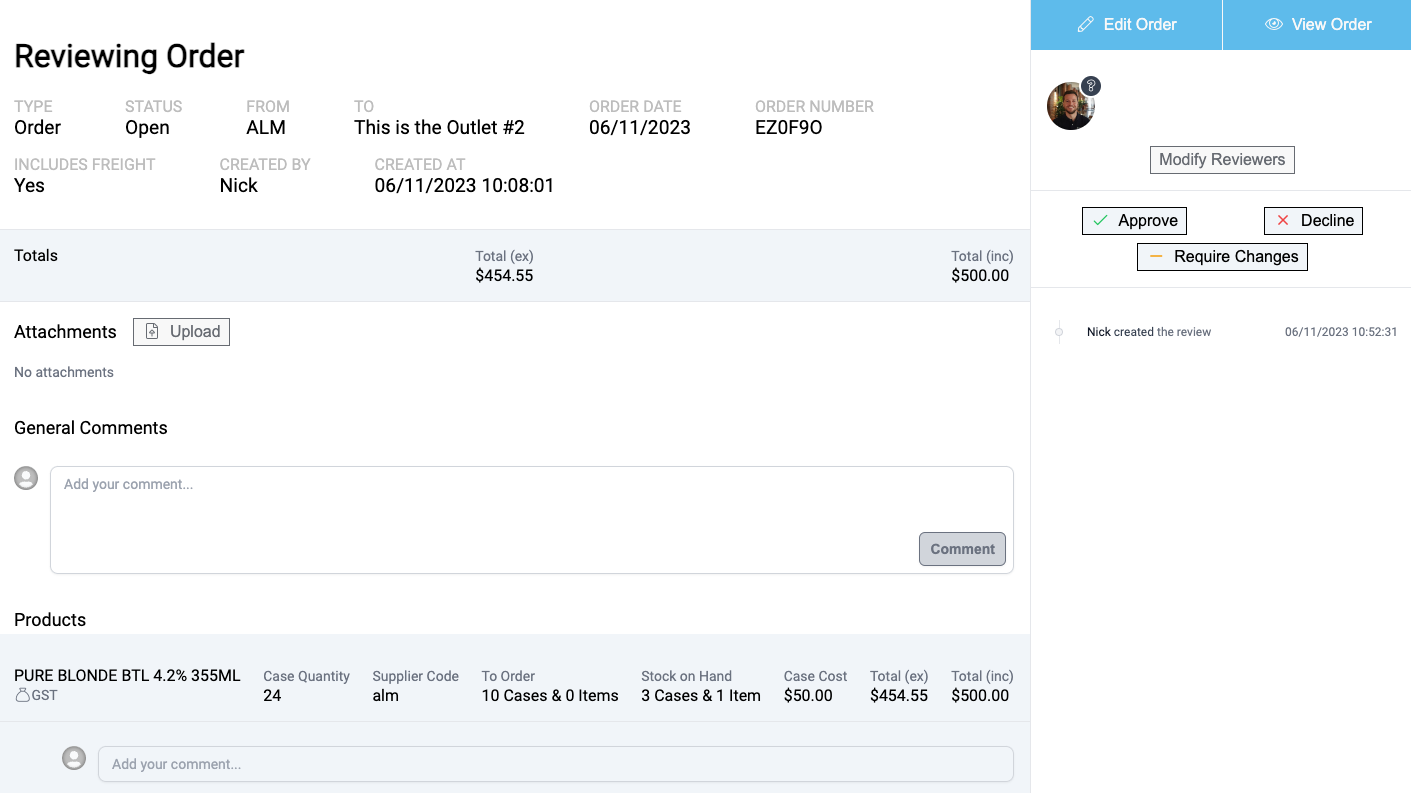
Task: Click the avatar icon beside the general comment box
Action: (25, 478)
